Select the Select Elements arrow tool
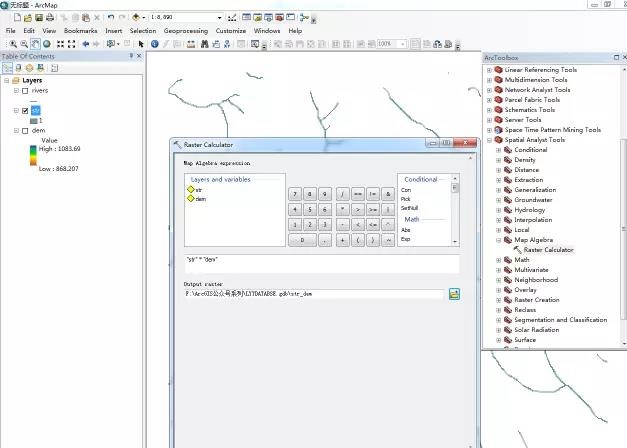This screenshot has height=448, width=627. 141,44
